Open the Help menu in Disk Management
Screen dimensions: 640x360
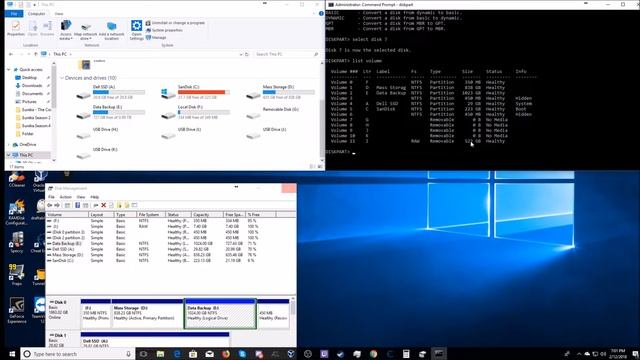click(x=94, y=197)
